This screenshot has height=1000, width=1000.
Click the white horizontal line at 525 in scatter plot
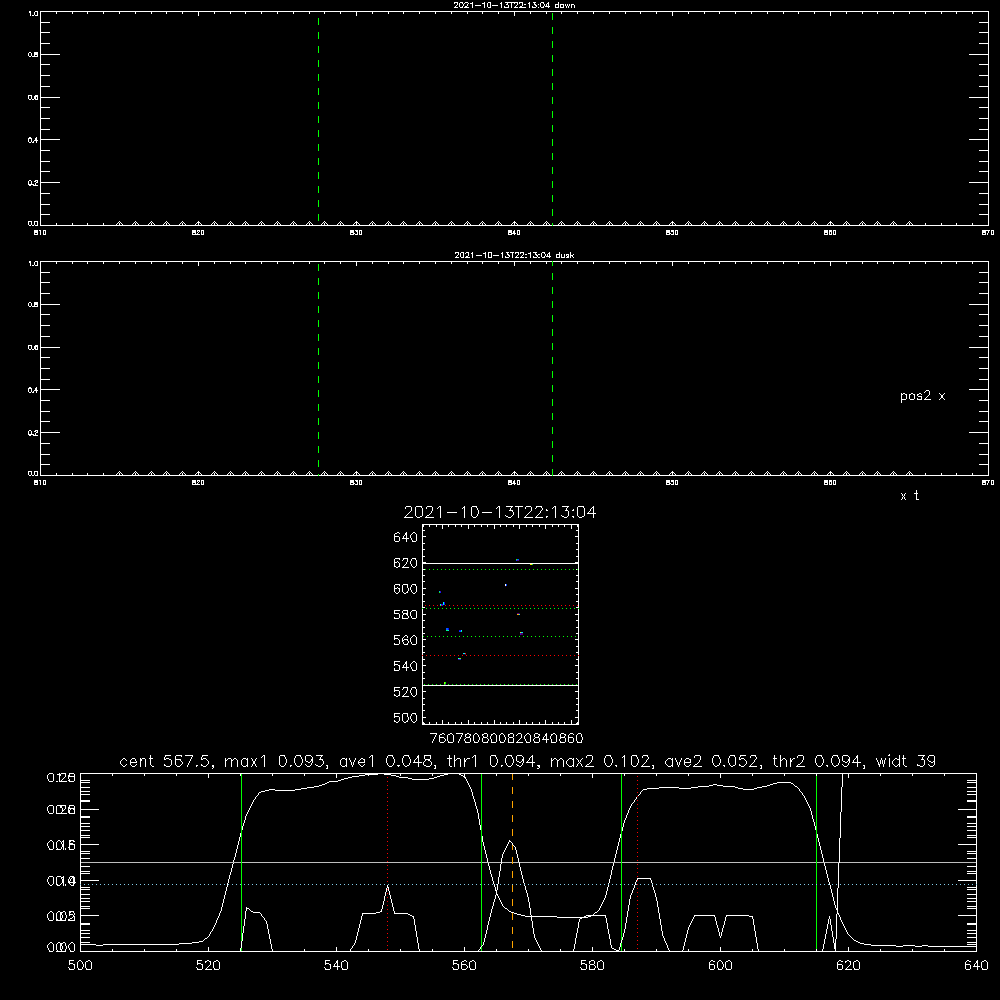tap(500, 686)
